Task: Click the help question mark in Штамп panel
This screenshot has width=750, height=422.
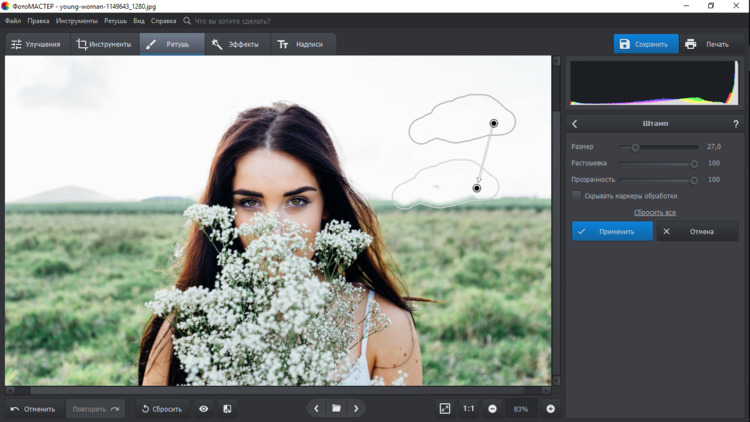Action: [x=736, y=124]
